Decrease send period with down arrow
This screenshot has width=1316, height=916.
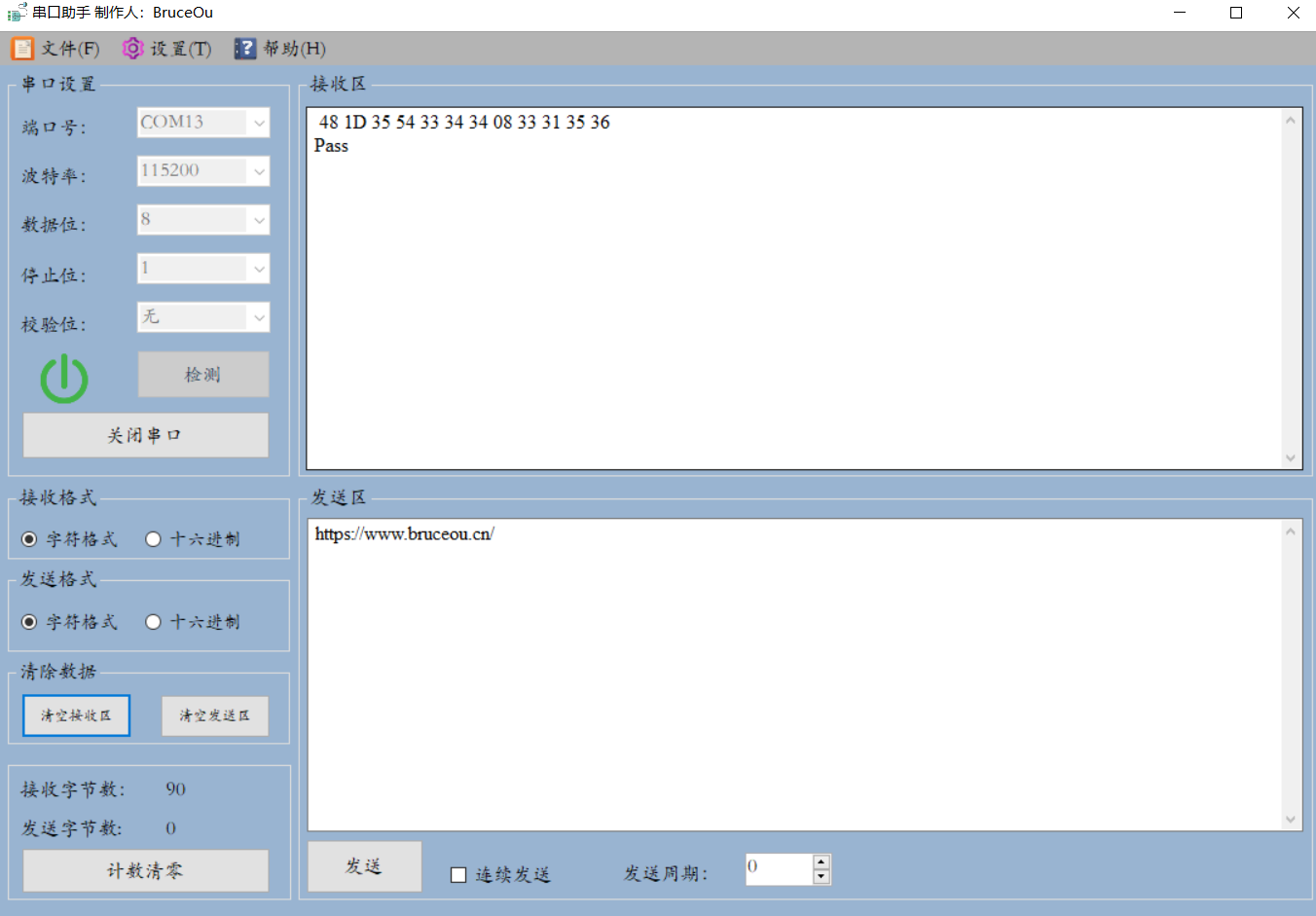[x=822, y=877]
